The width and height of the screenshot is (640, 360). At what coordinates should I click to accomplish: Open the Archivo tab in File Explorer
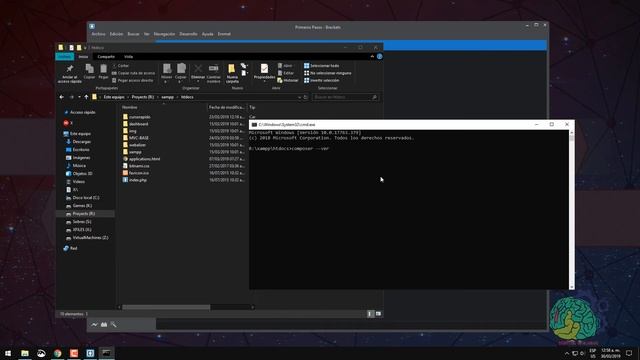(64, 57)
